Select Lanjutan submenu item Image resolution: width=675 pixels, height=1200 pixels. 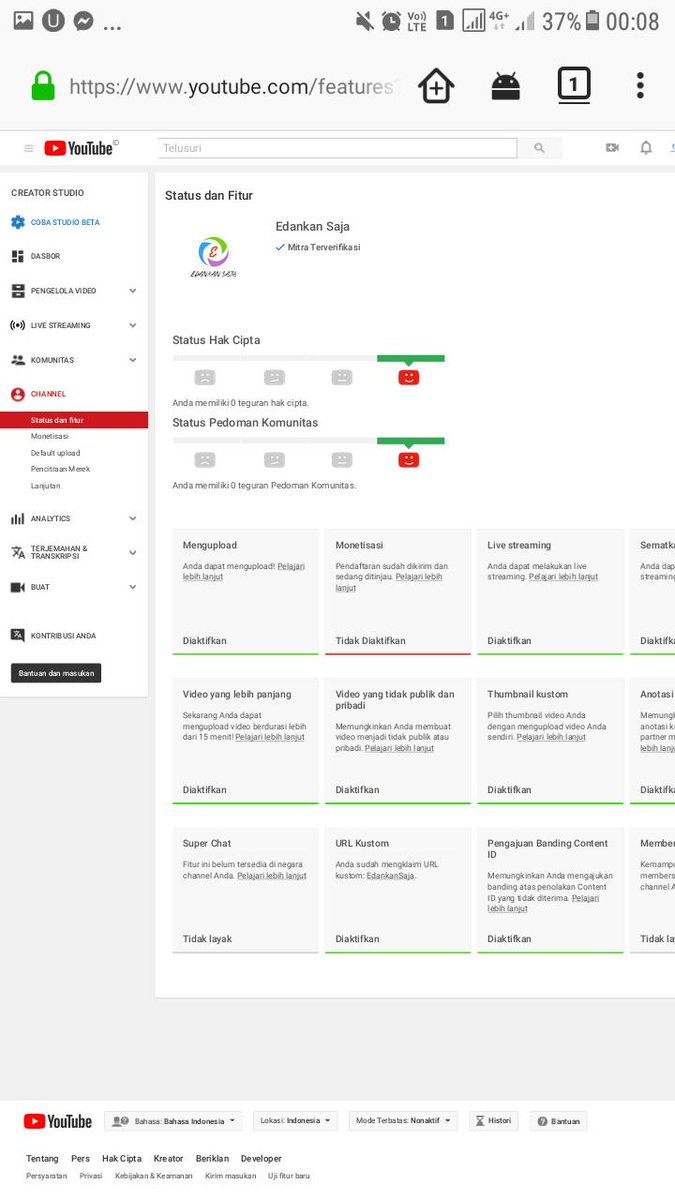(x=46, y=486)
